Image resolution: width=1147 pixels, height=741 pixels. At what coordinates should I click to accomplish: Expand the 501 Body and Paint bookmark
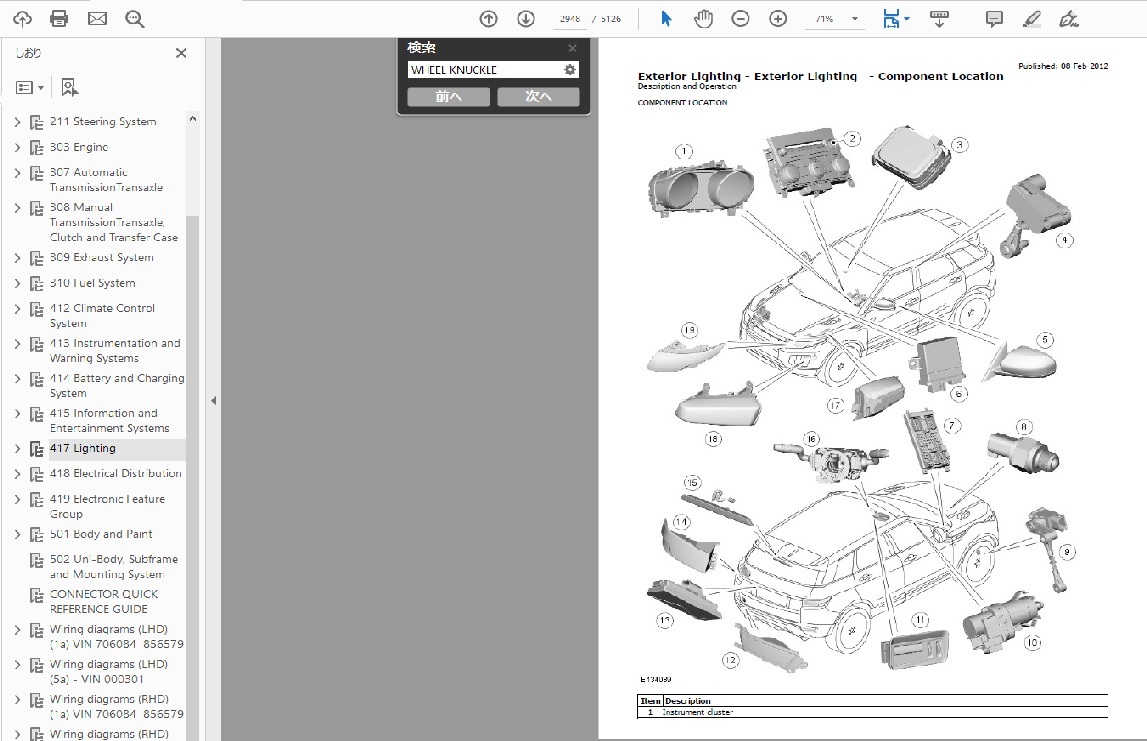click(x=18, y=535)
